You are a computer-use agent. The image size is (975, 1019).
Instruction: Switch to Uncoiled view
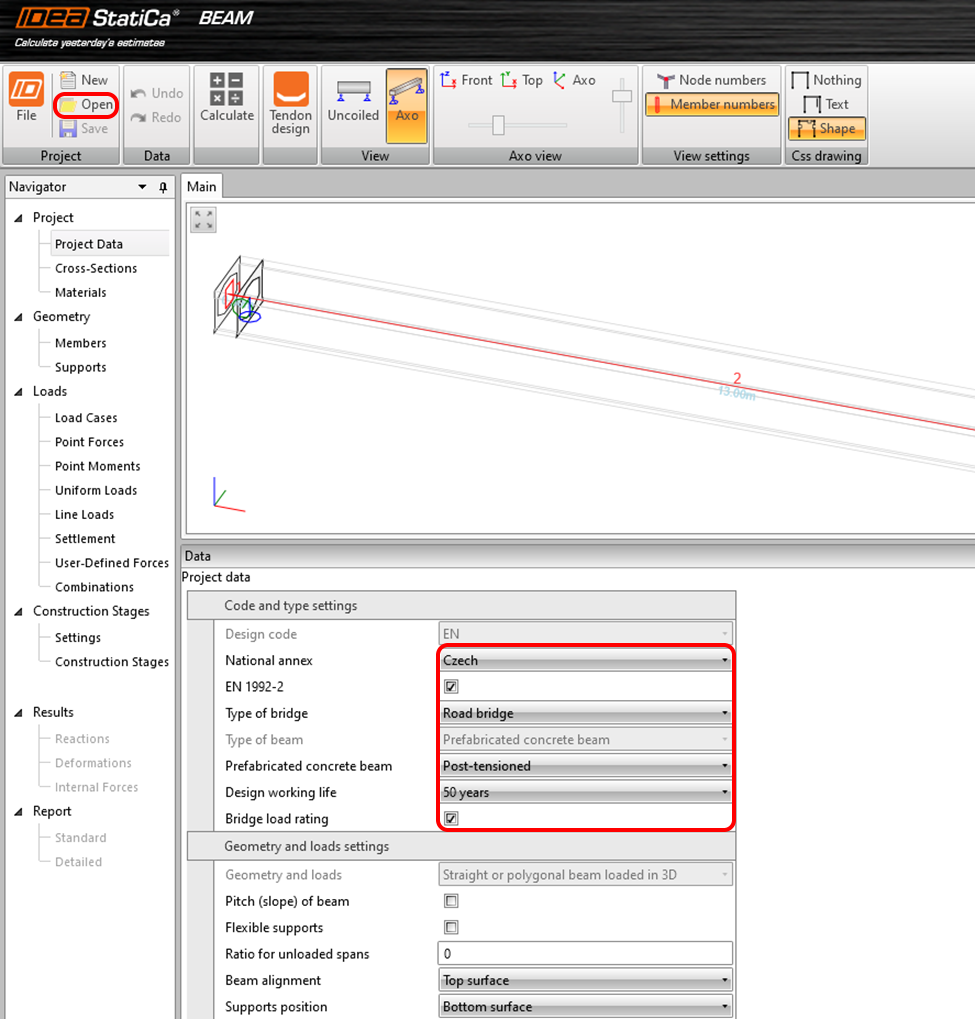pos(353,91)
